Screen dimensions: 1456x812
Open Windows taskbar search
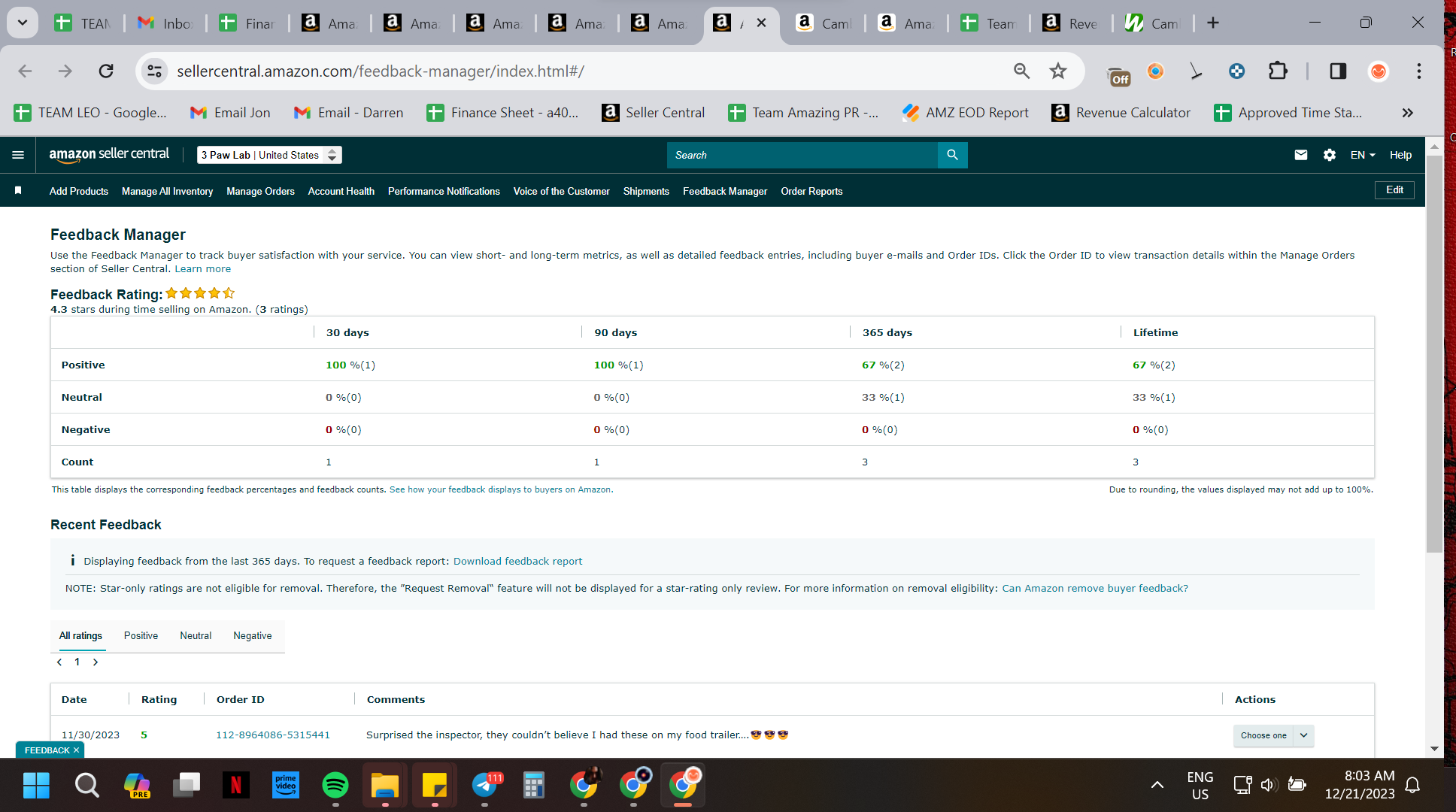point(86,786)
